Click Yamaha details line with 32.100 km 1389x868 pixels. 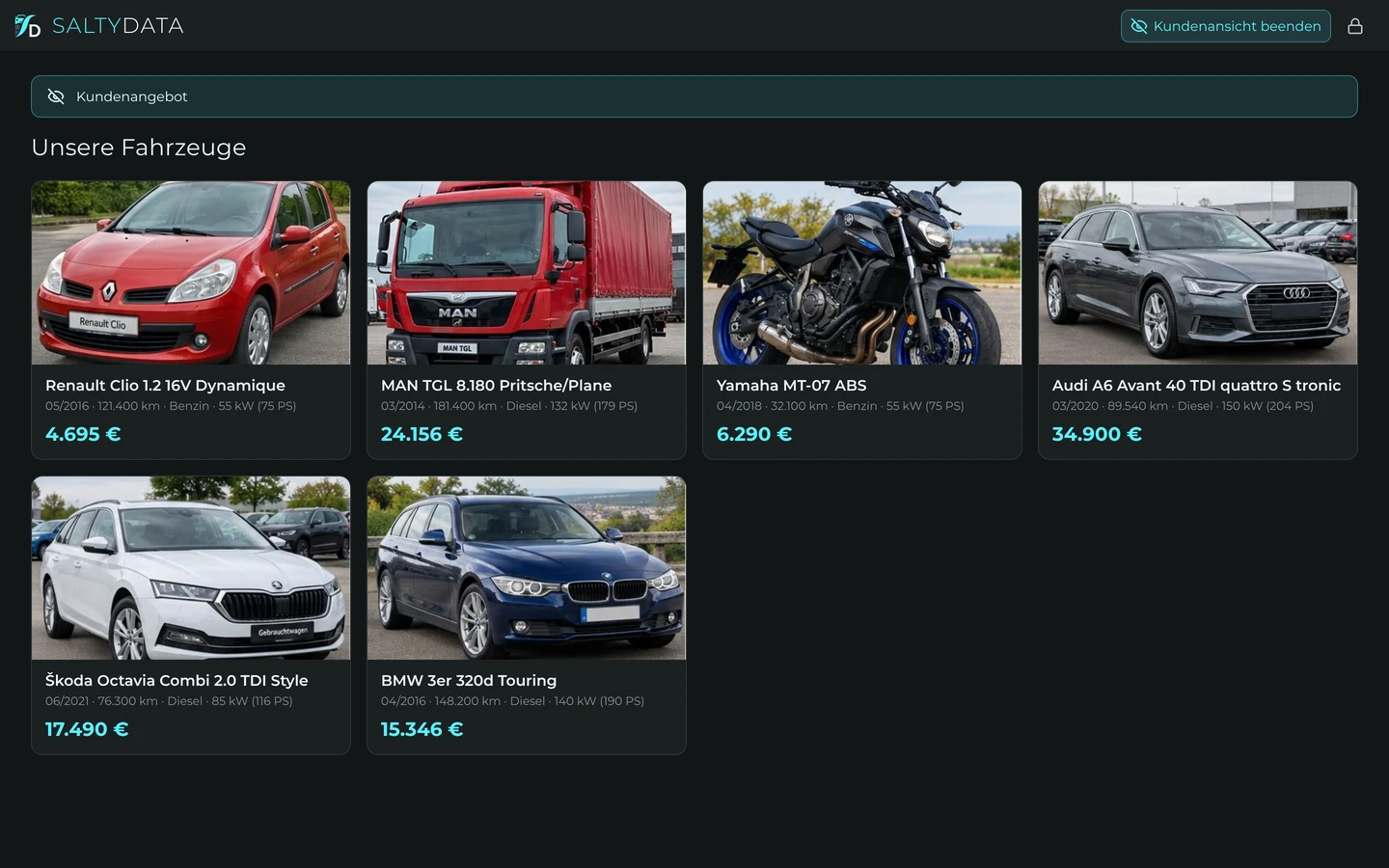point(840,406)
